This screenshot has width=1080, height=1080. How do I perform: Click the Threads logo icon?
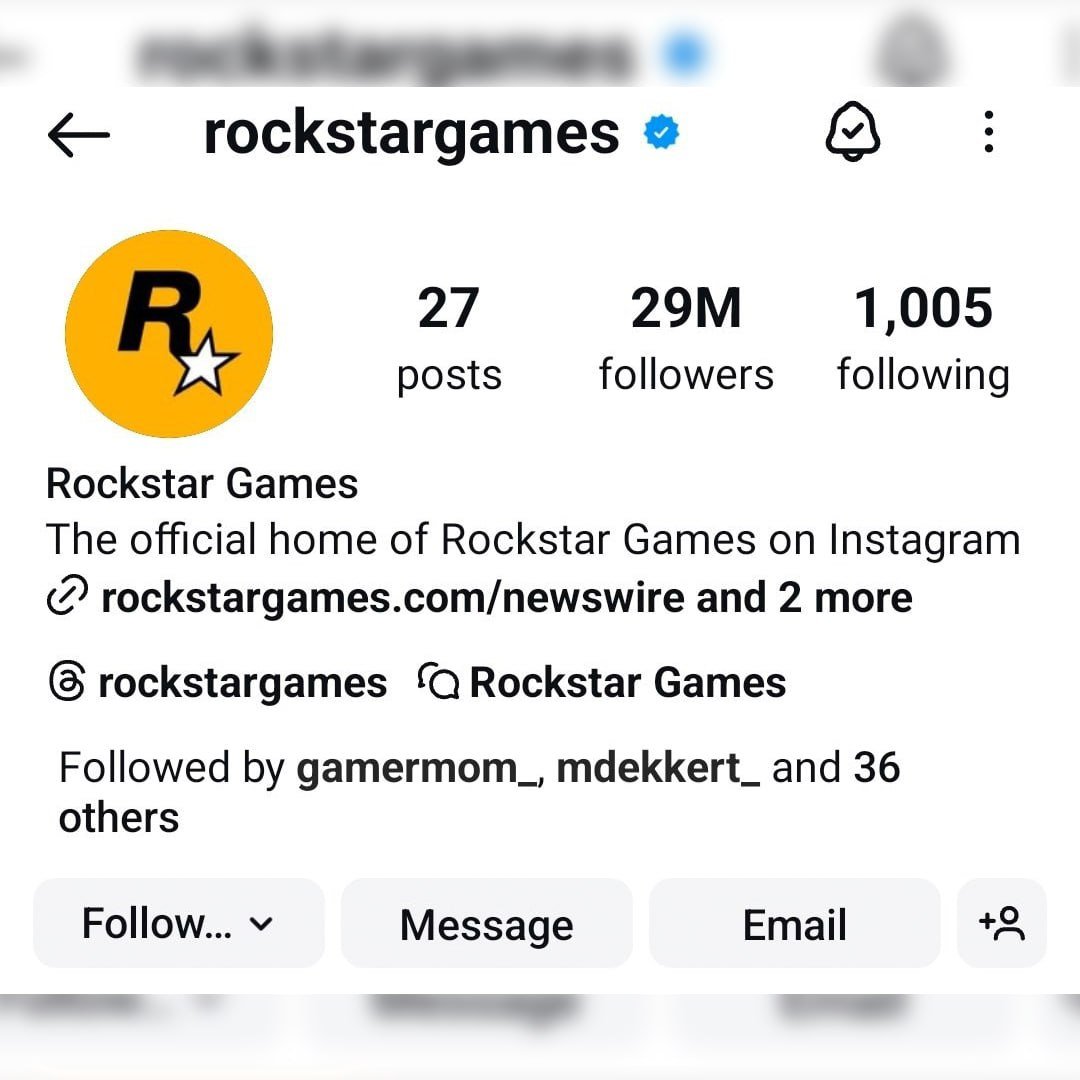point(68,682)
